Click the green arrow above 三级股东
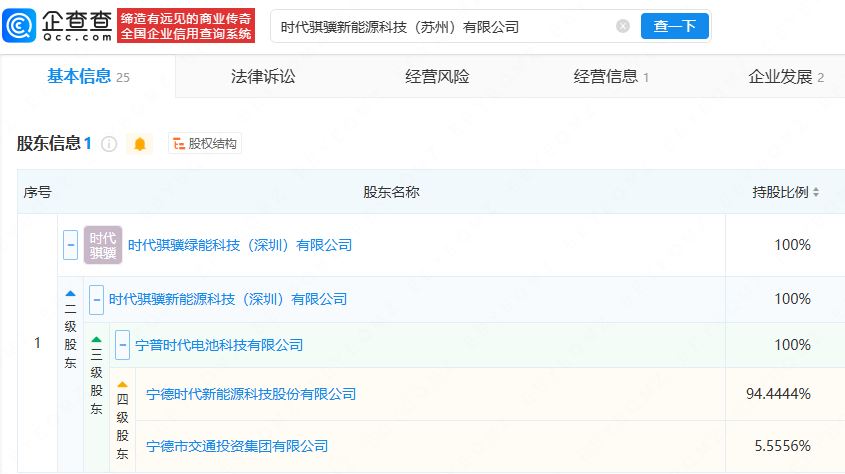 [96, 339]
